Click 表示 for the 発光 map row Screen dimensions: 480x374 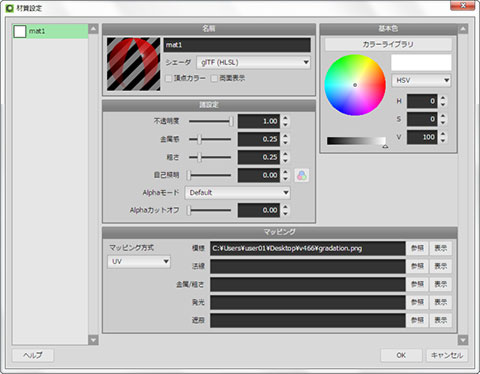point(441,302)
